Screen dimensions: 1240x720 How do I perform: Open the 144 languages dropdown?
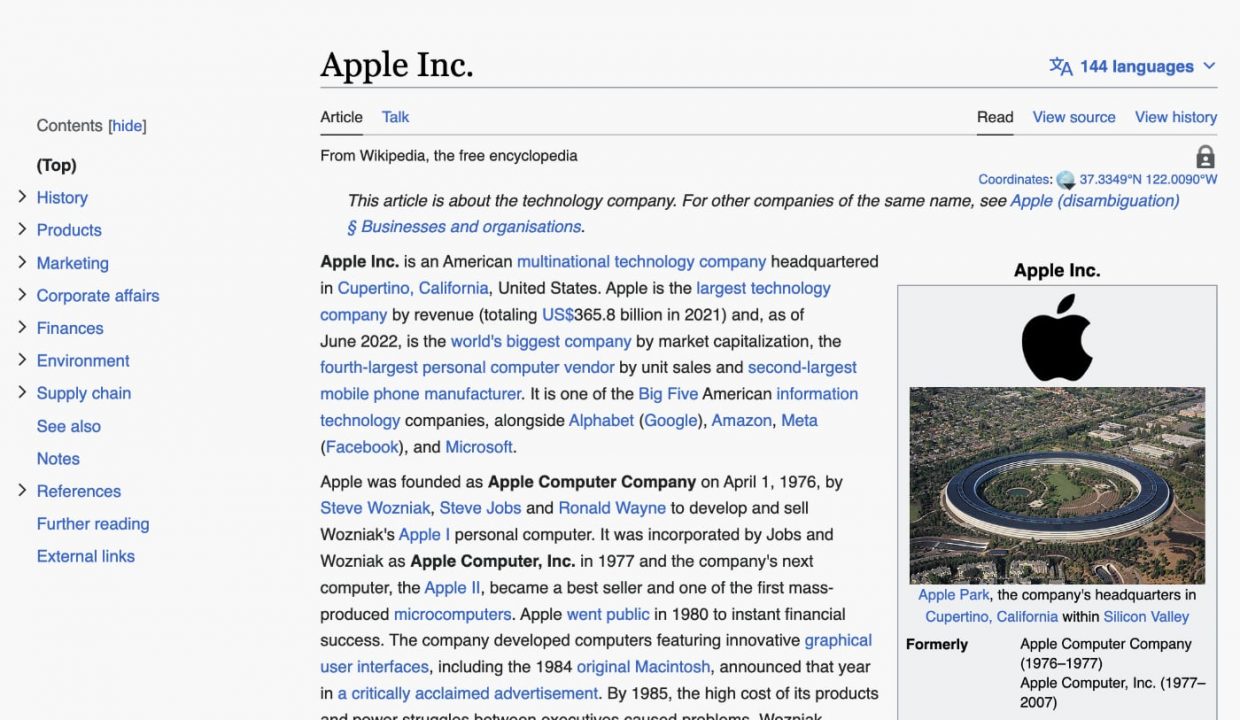click(x=1133, y=66)
